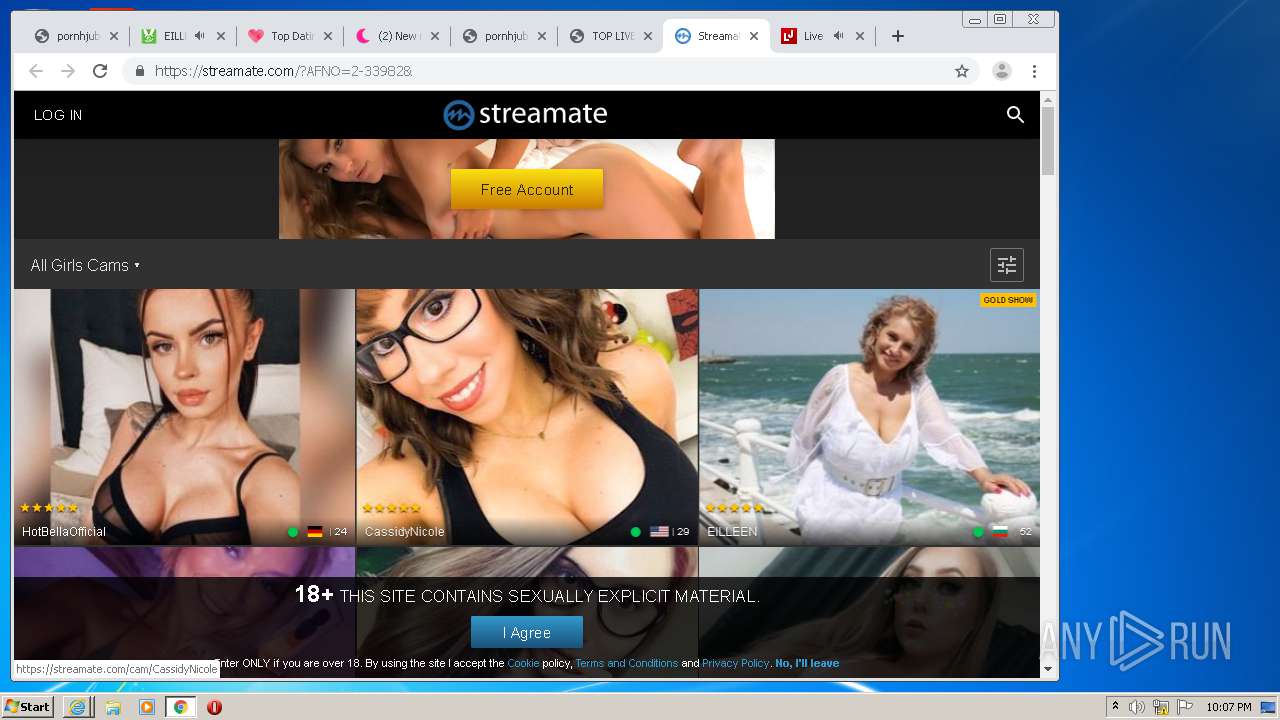Click the site search magnifier icon
The height and width of the screenshot is (720, 1280).
click(x=1015, y=115)
